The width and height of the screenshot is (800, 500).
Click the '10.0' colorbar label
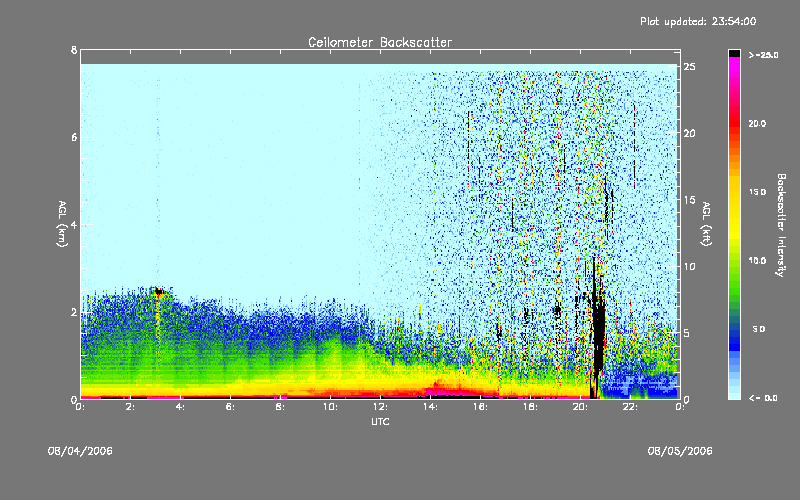757,260
